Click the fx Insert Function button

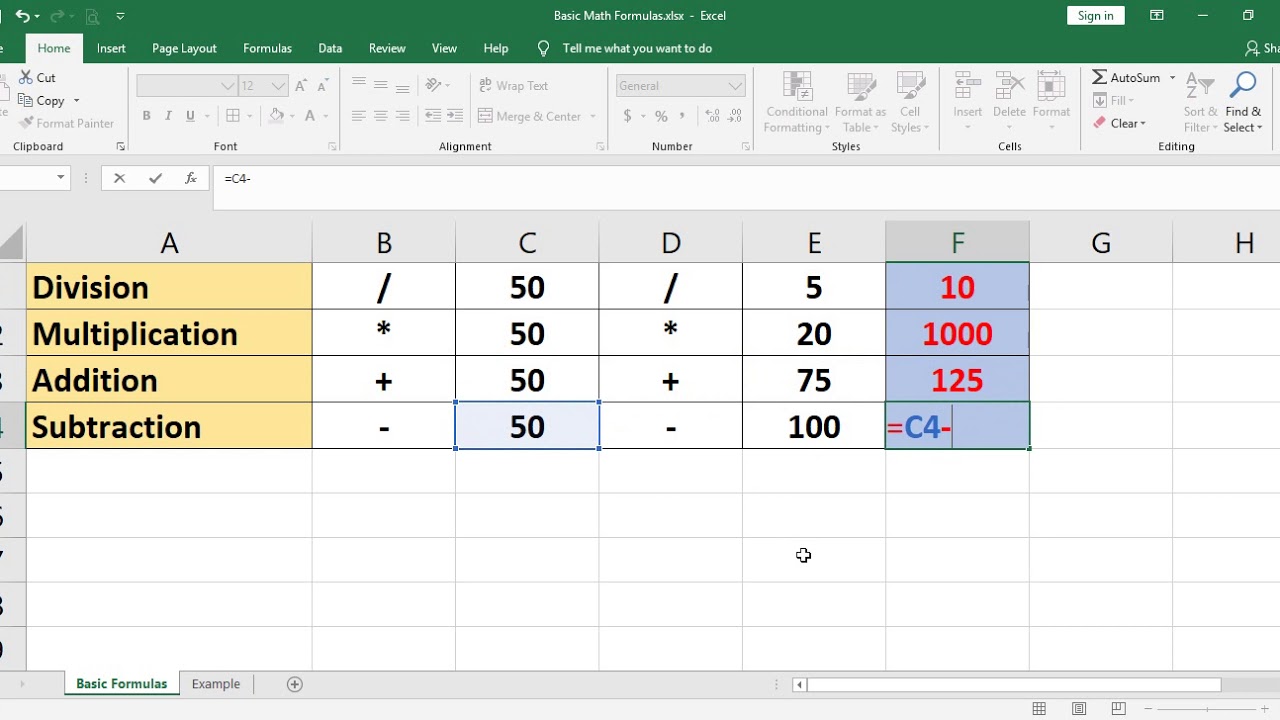pyautogui.click(x=190, y=178)
